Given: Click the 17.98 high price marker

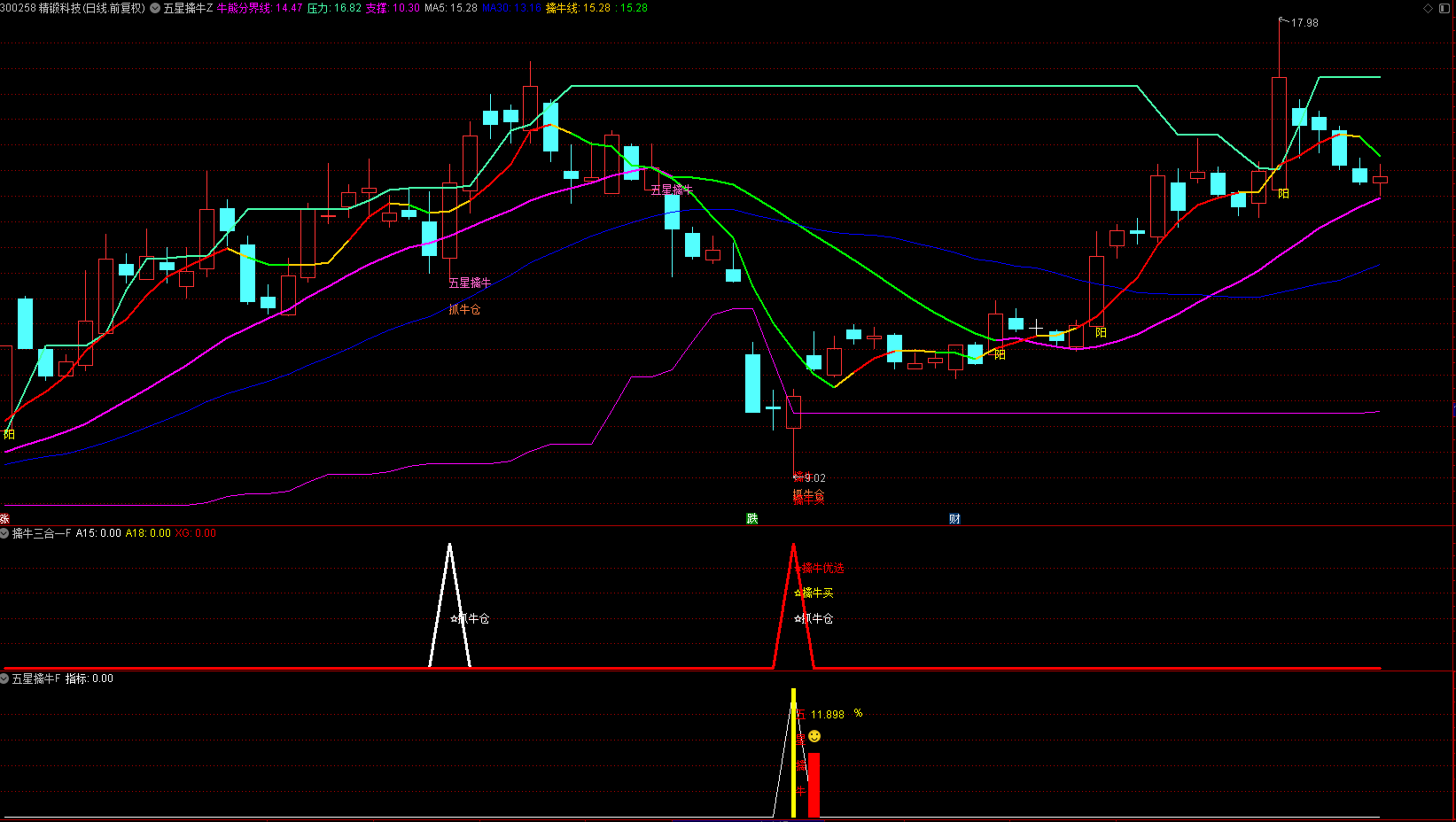Looking at the screenshot, I should [x=1304, y=23].
